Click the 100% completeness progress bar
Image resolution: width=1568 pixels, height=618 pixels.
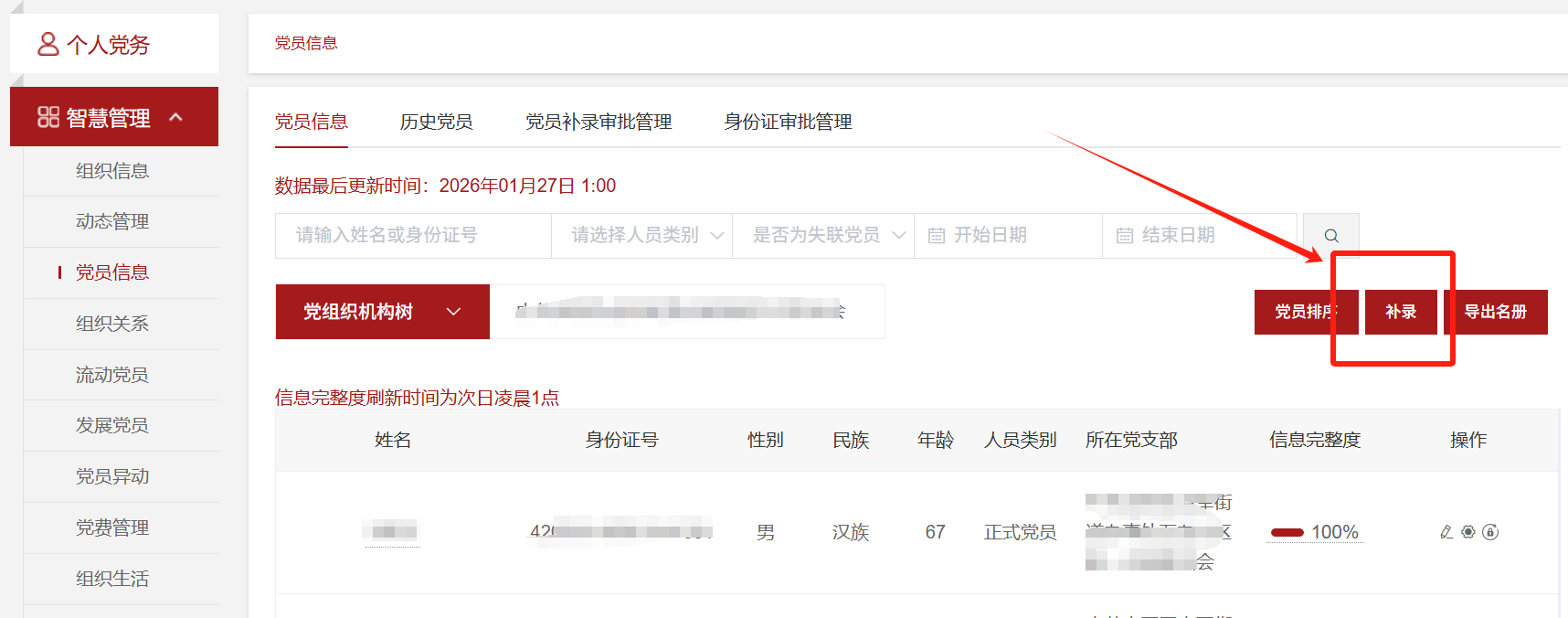(1287, 532)
